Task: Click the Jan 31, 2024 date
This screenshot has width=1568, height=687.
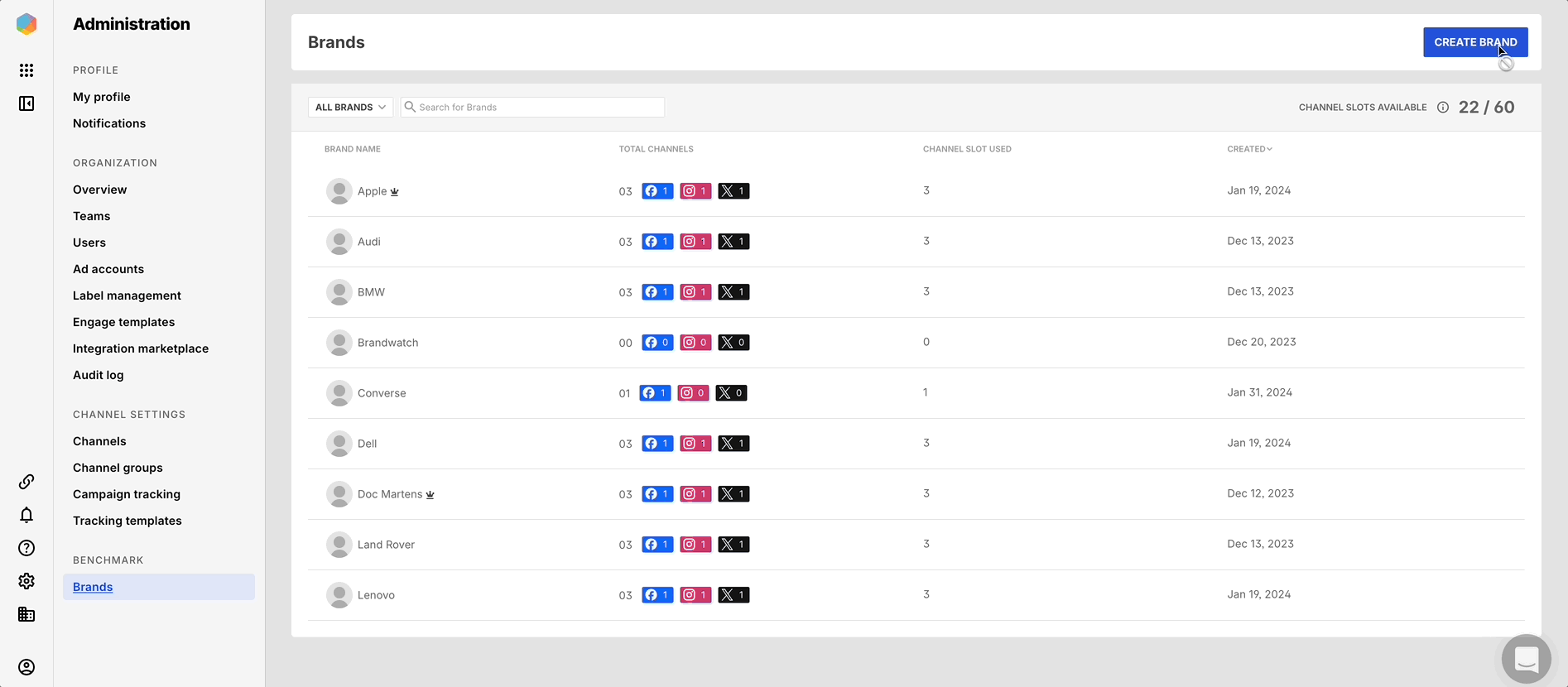Action: [x=1259, y=392]
